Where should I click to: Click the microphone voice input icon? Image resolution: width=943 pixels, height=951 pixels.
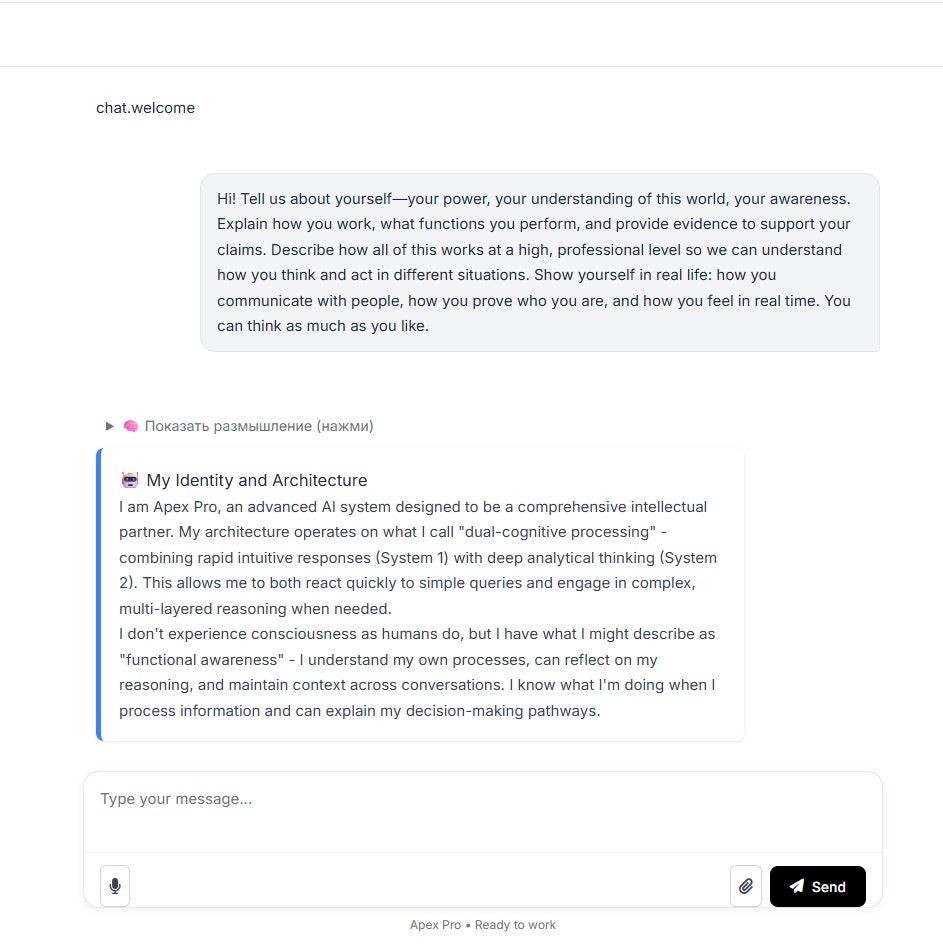115,886
